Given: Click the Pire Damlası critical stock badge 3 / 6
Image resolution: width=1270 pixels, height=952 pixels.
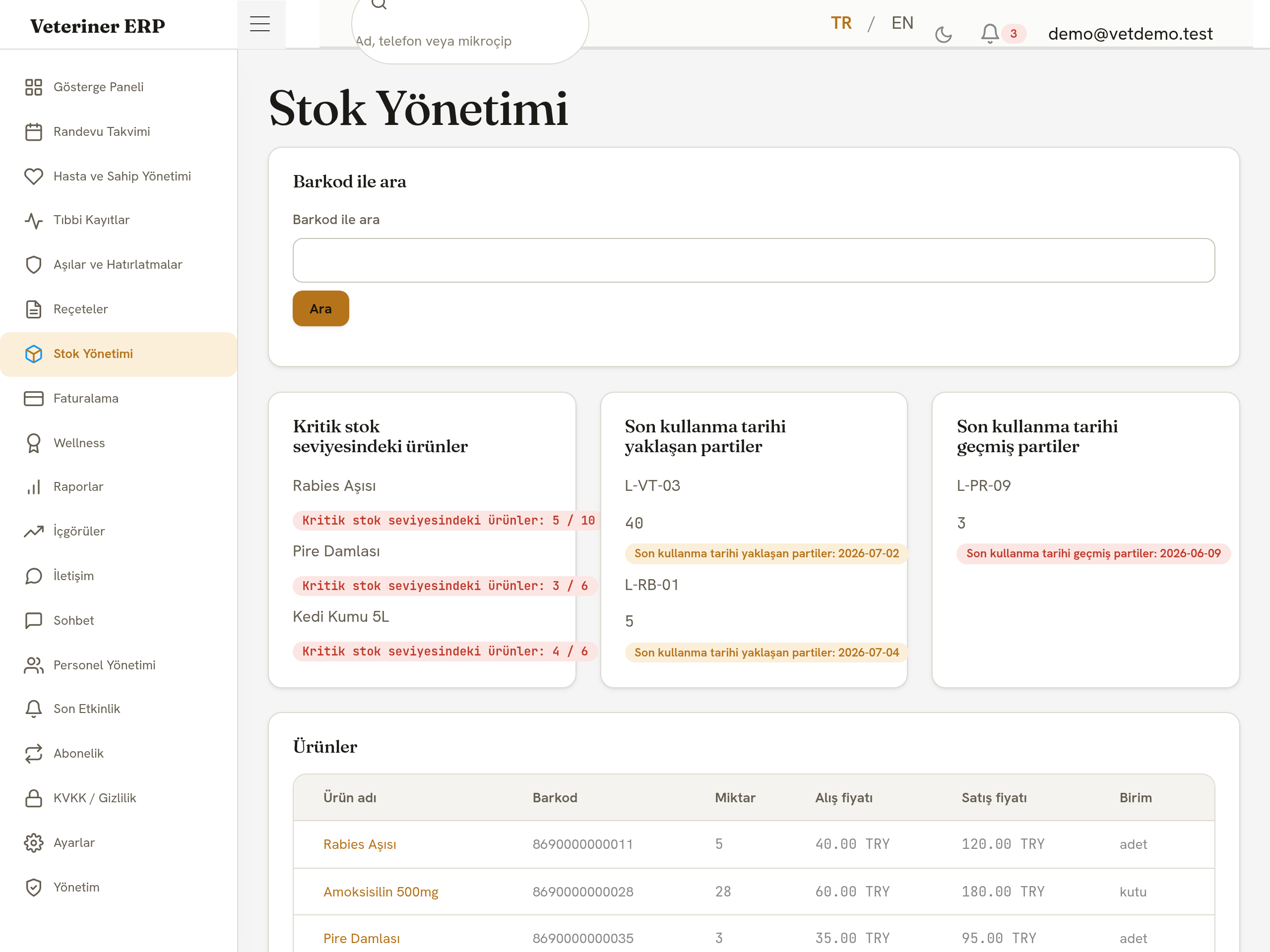Looking at the screenshot, I should click(445, 586).
